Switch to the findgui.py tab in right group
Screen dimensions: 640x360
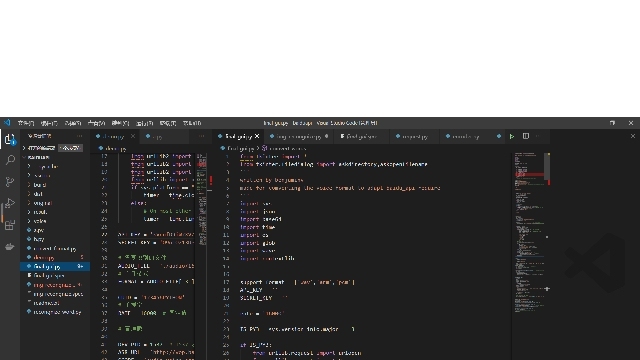point(239,136)
